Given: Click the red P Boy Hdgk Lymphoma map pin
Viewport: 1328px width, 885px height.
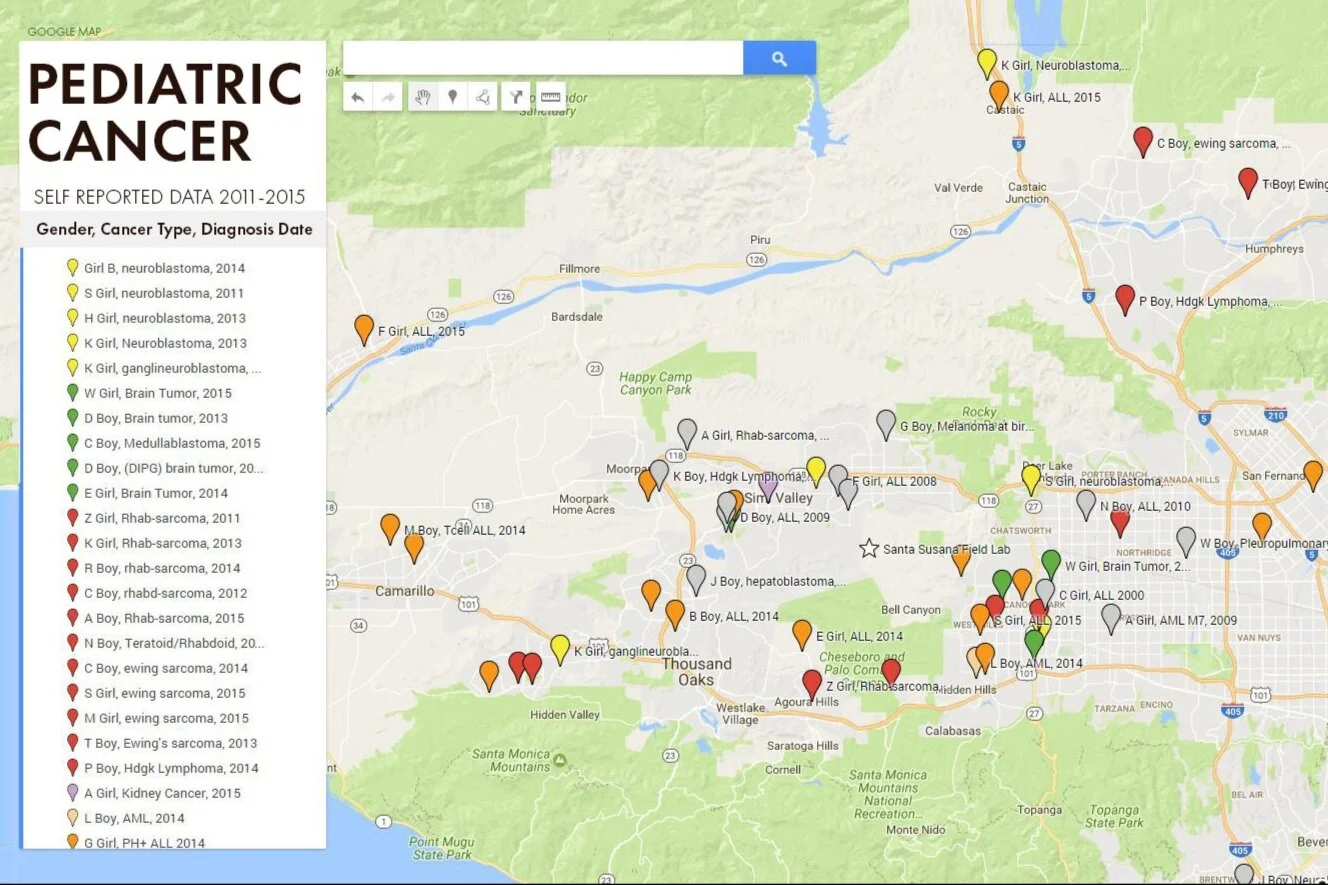Looking at the screenshot, I should pyautogui.click(x=1123, y=298).
